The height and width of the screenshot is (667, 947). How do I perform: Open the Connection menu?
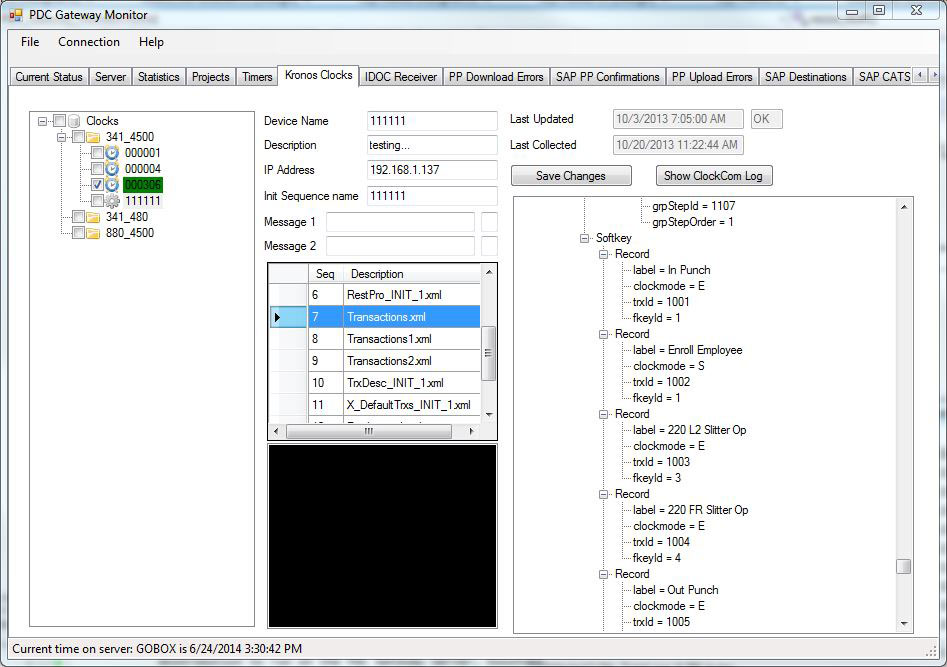(x=88, y=42)
